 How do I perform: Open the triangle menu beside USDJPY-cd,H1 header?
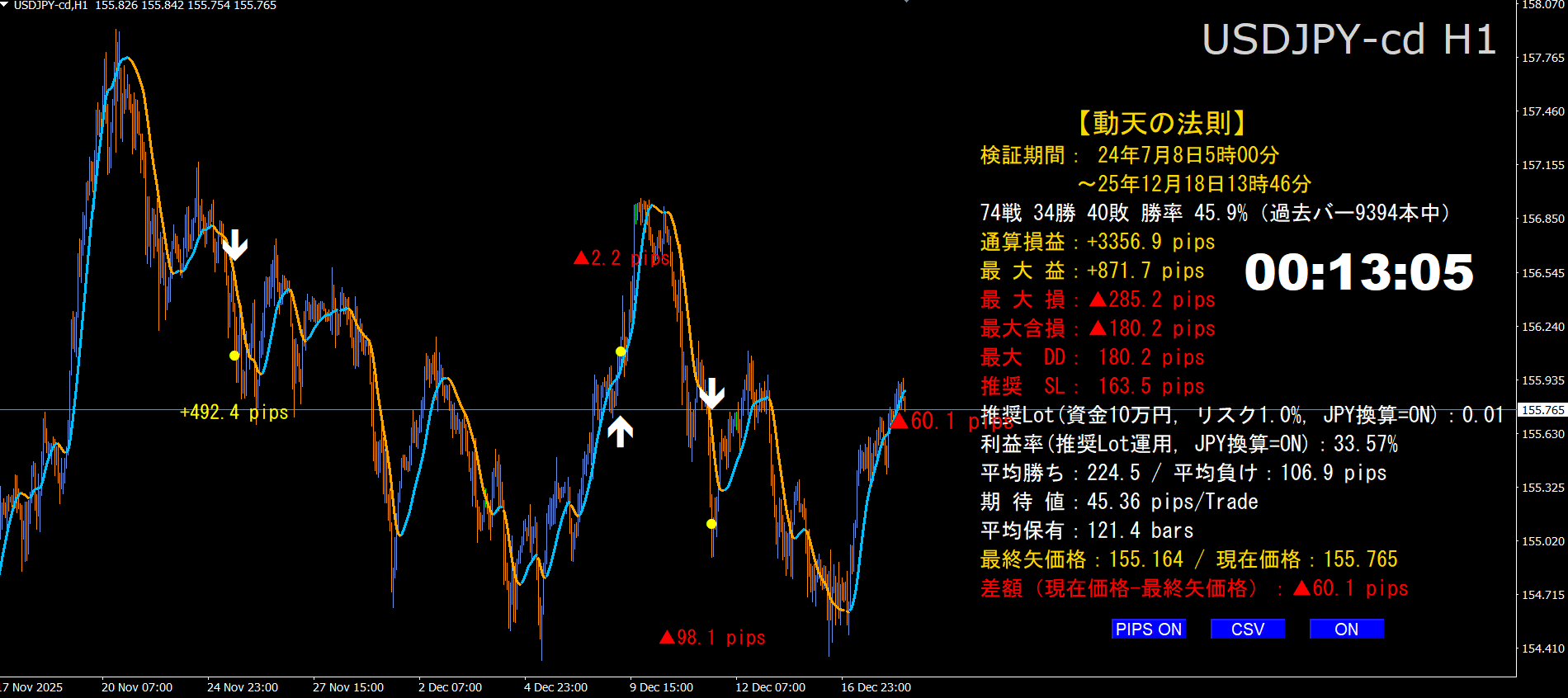[x=5, y=5]
